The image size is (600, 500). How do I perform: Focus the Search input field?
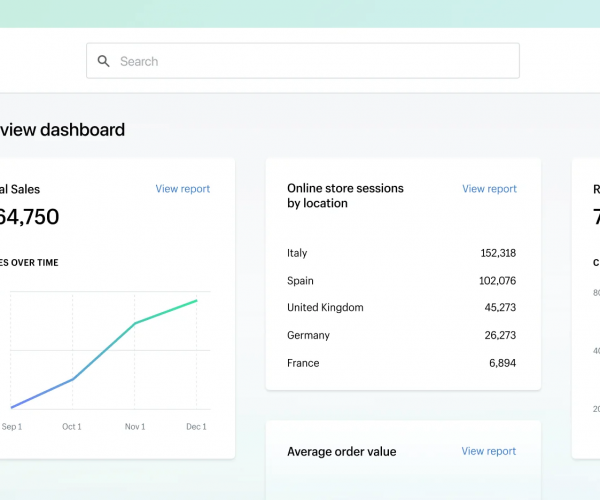coord(303,61)
